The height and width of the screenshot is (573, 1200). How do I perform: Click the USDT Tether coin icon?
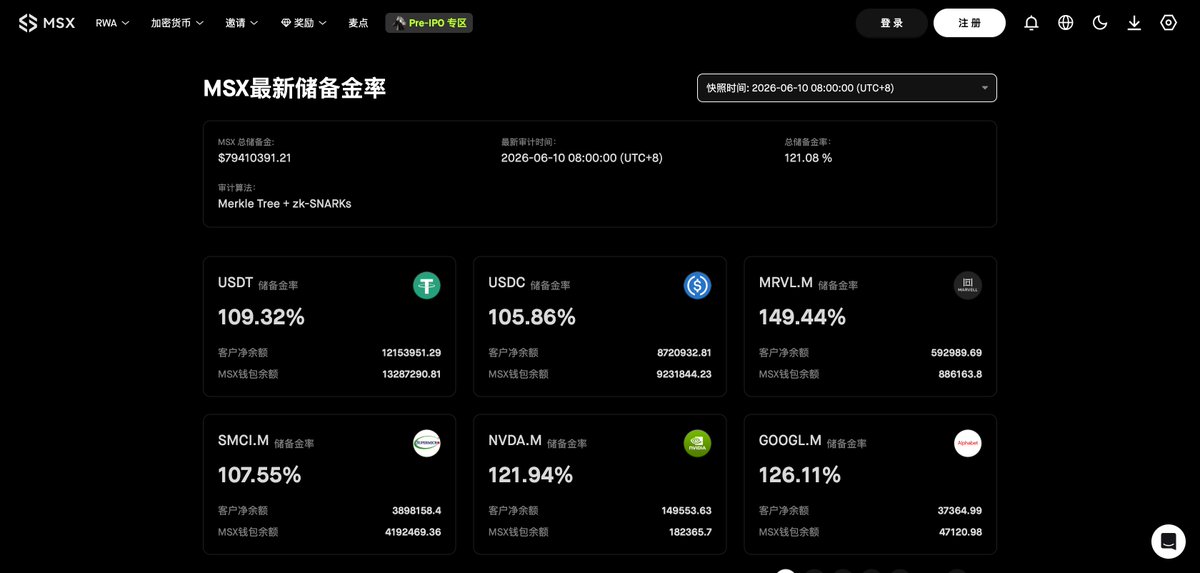(427, 286)
